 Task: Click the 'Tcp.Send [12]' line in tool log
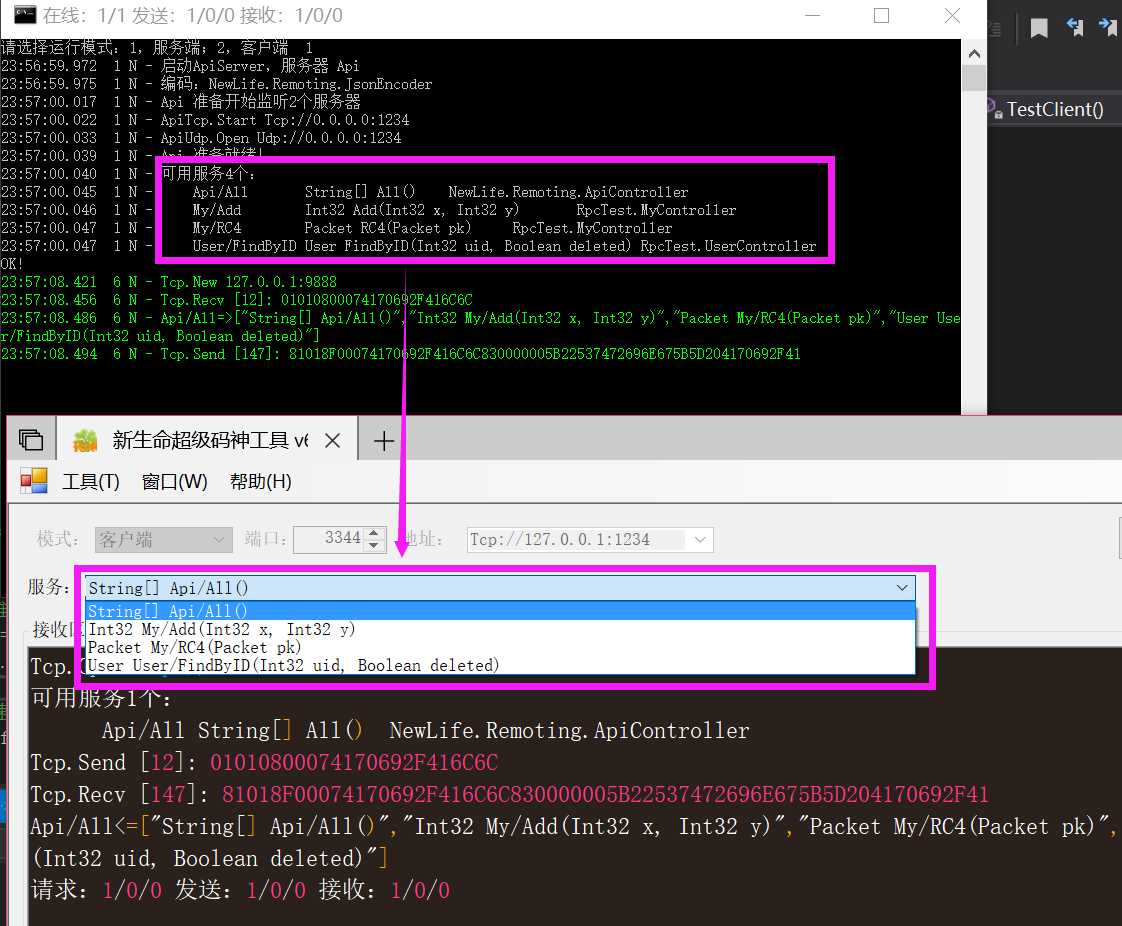click(x=264, y=762)
